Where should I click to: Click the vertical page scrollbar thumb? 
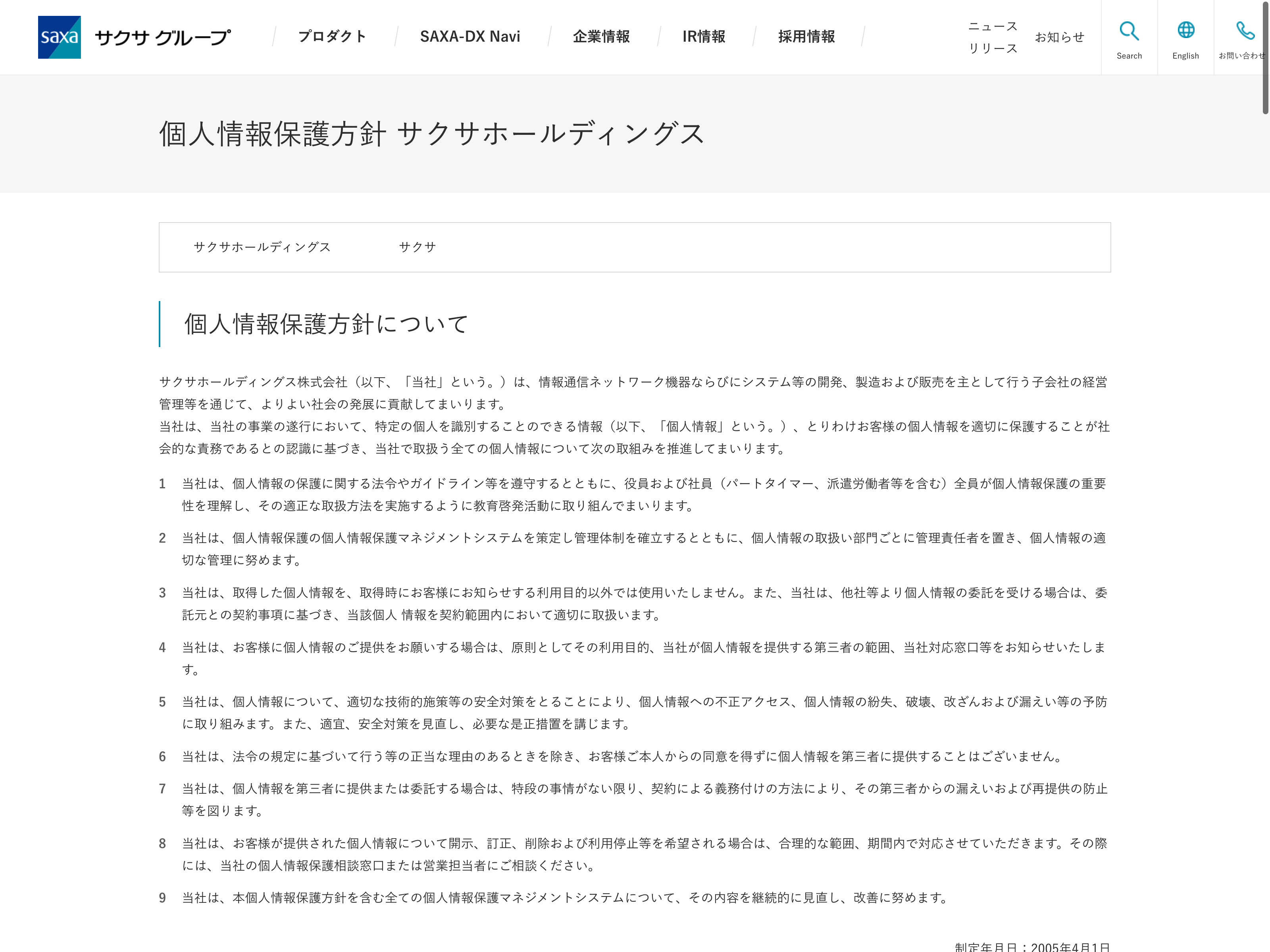pyautogui.click(x=1265, y=58)
